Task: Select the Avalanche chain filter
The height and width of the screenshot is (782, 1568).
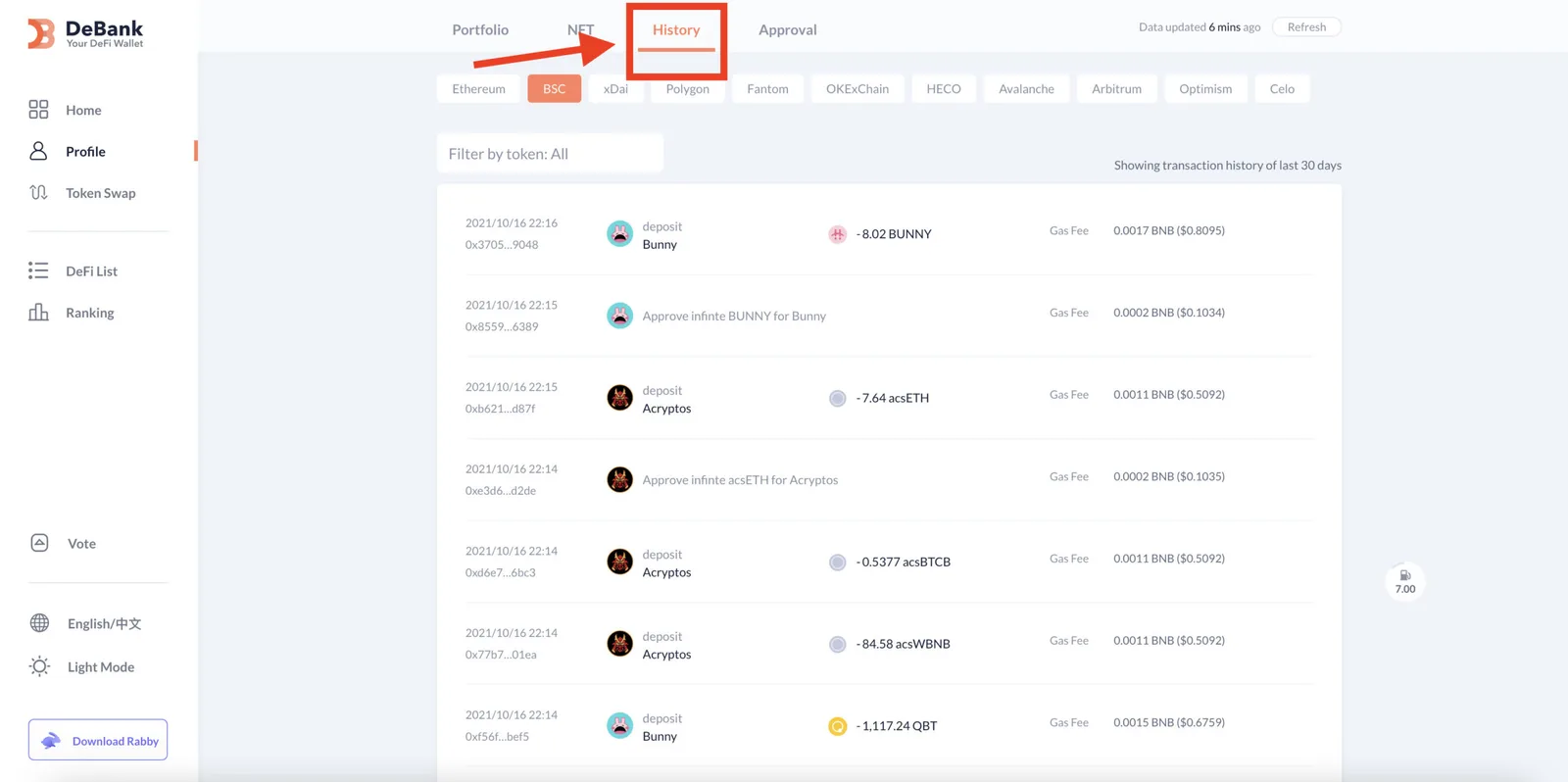Action: [x=1026, y=88]
